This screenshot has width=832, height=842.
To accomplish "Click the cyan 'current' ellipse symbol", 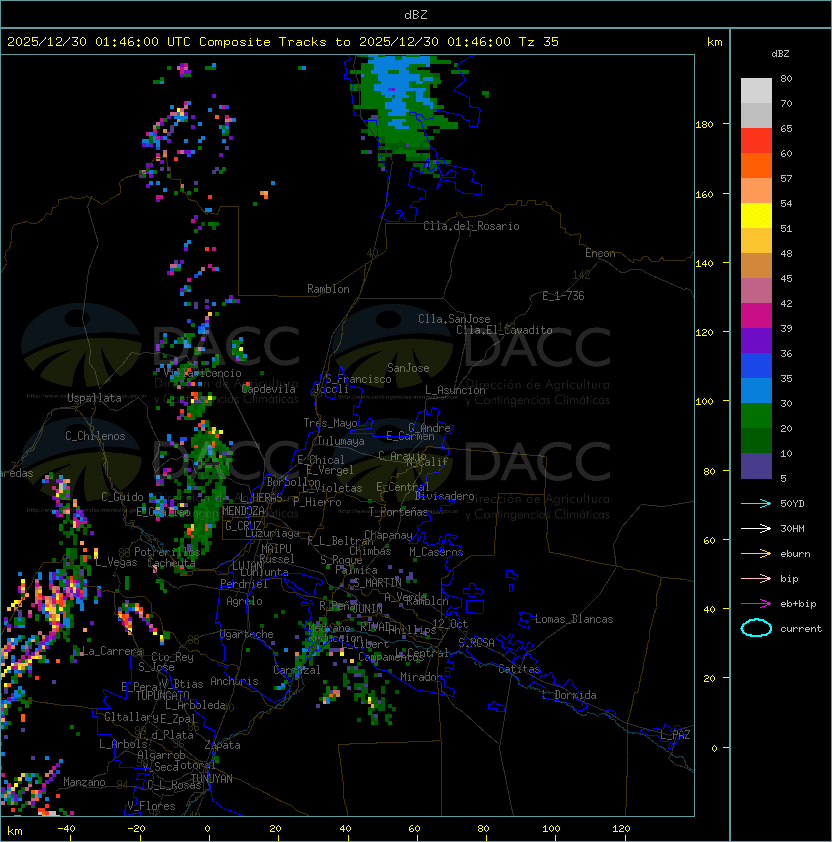I will click(756, 628).
